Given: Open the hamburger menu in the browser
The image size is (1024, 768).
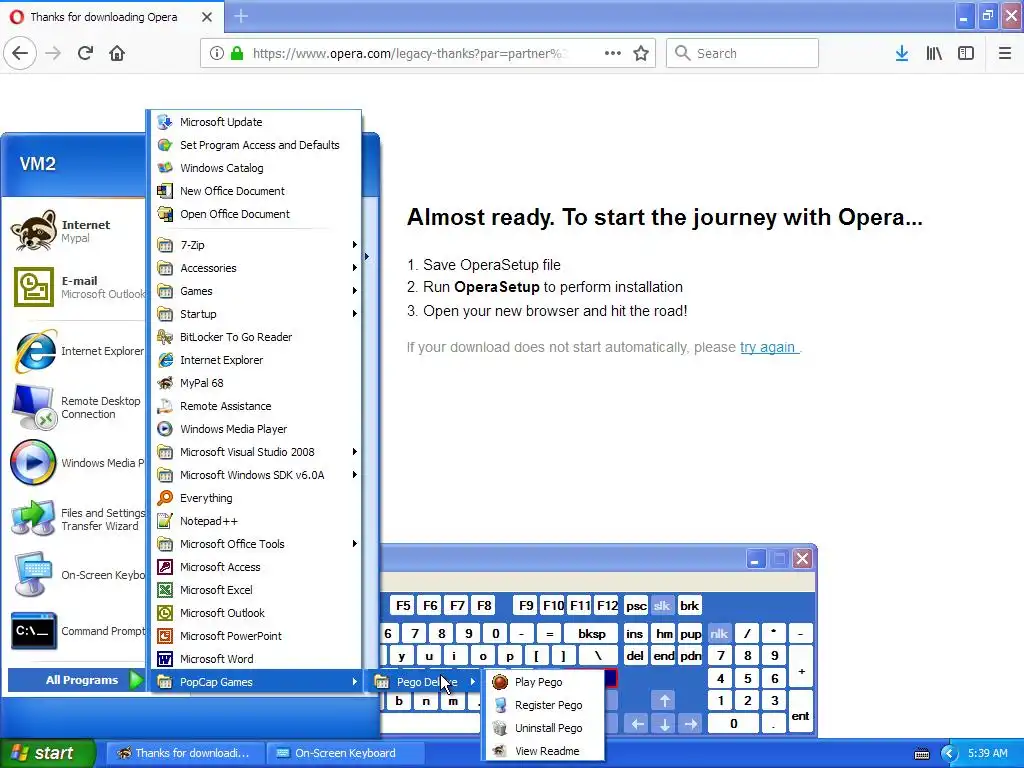Looking at the screenshot, I should click(x=1004, y=53).
